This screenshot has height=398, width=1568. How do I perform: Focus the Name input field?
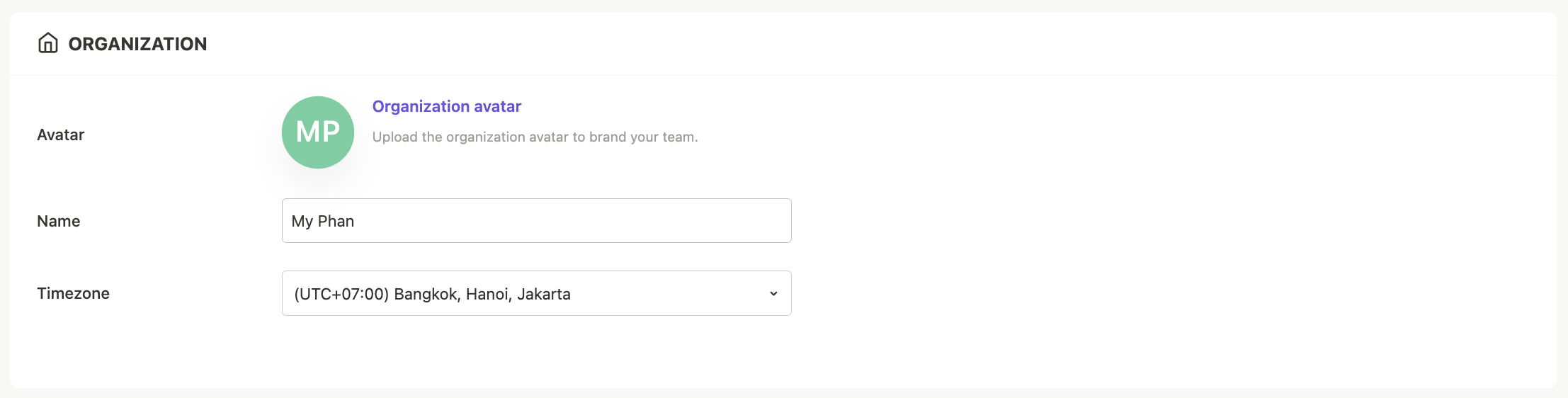(536, 221)
